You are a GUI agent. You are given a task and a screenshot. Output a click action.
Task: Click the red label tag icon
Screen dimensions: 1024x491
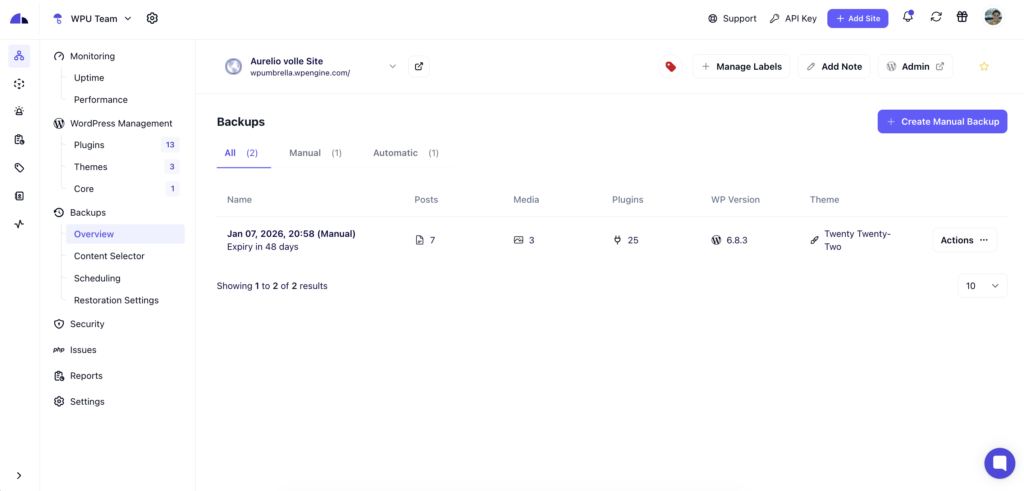coord(670,67)
